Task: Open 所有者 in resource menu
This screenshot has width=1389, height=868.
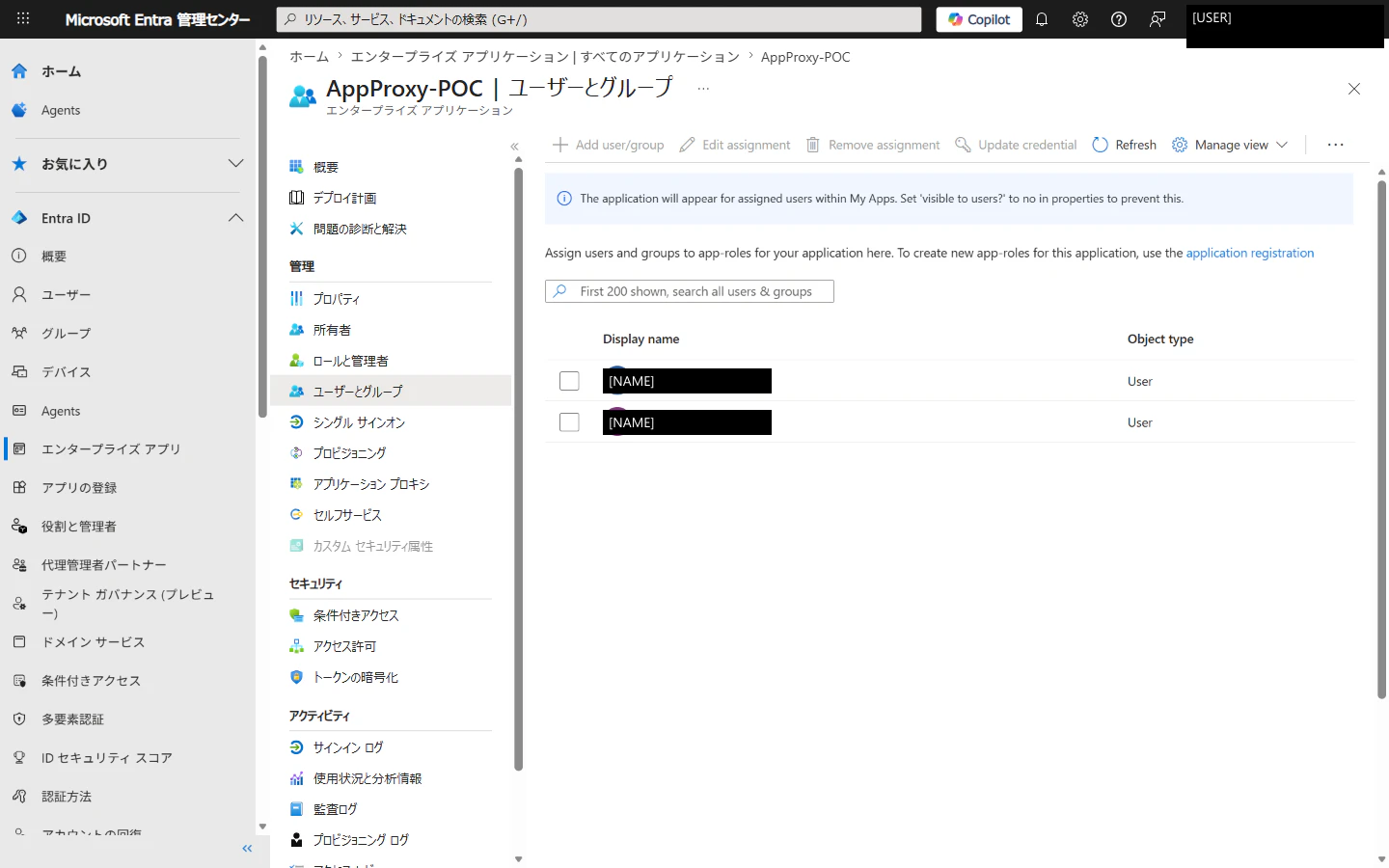Action: 332,330
